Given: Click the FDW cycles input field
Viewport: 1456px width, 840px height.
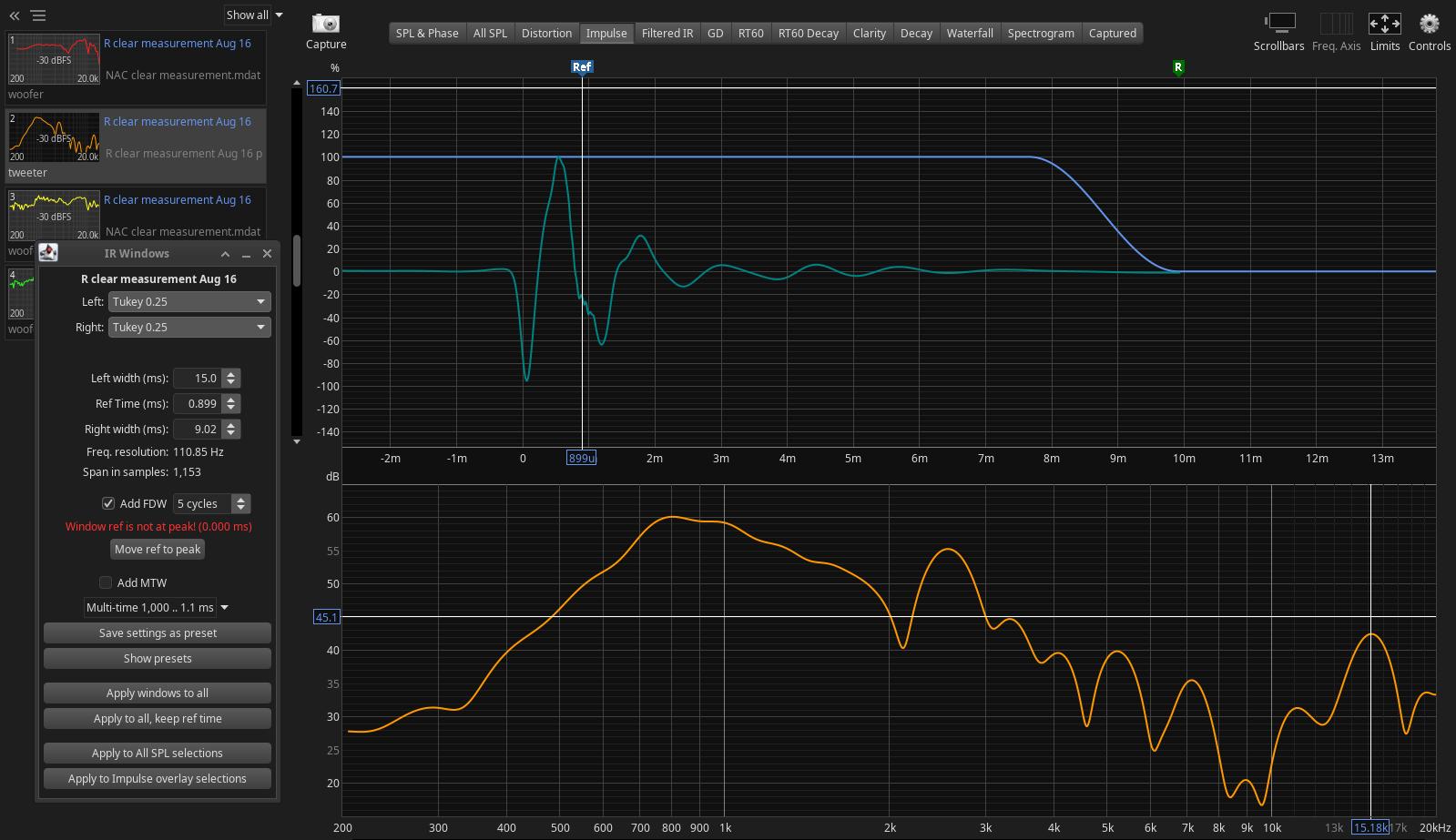Looking at the screenshot, I should 202,503.
